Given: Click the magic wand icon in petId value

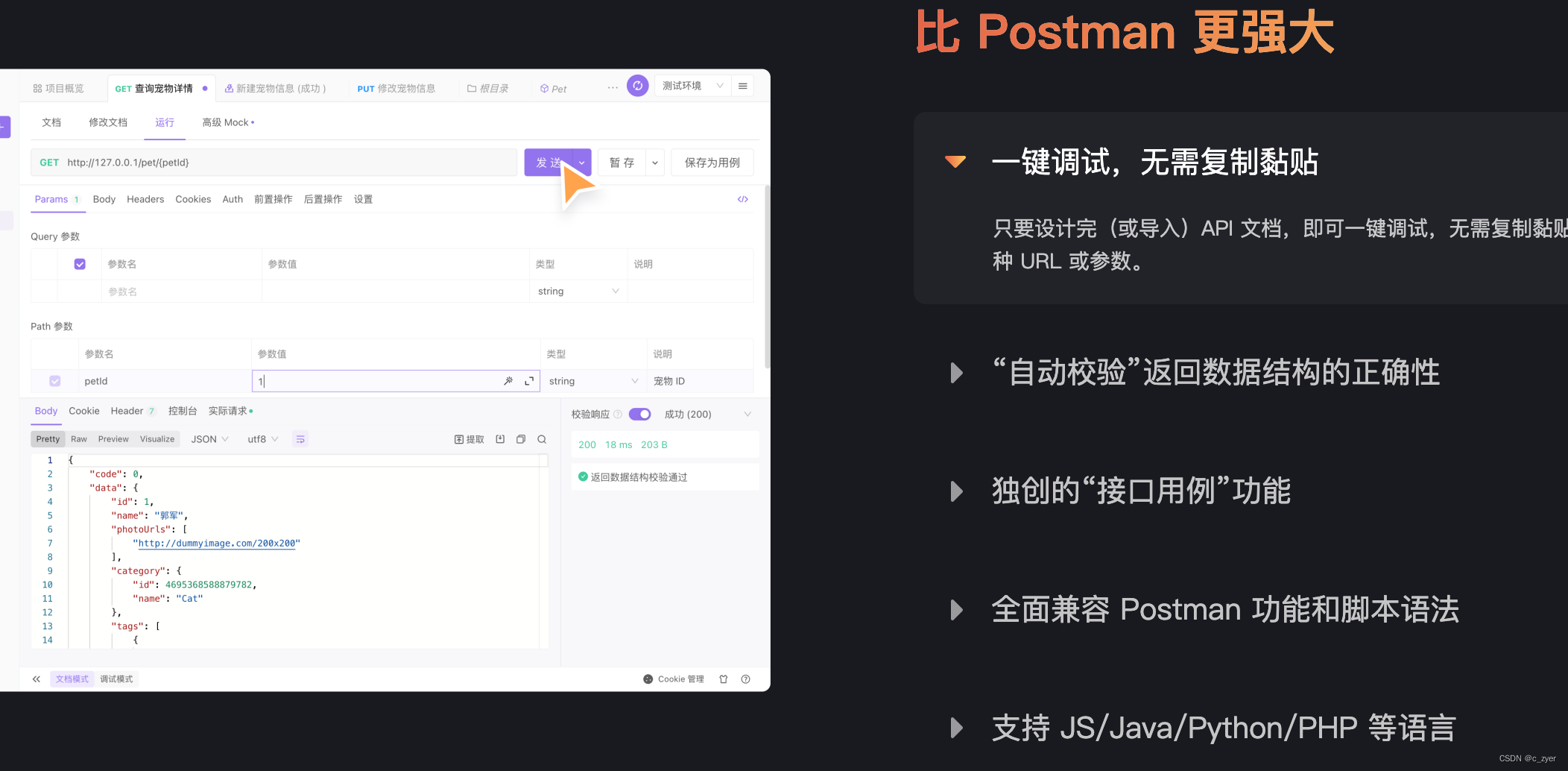Looking at the screenshot, I should (x=508, y=381).
